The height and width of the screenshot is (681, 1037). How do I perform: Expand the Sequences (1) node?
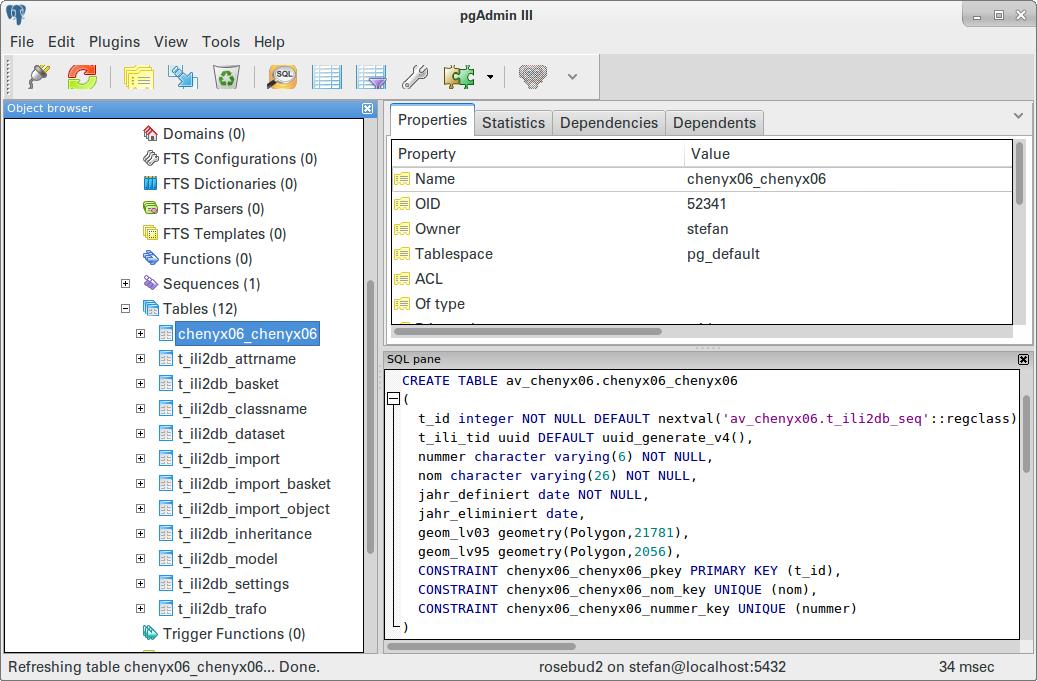(126, 284)
